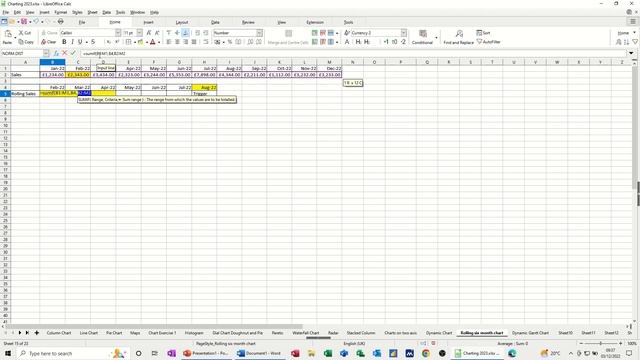640x360 pixels.
Task: Align text left
Action: [x=169, y=42]
